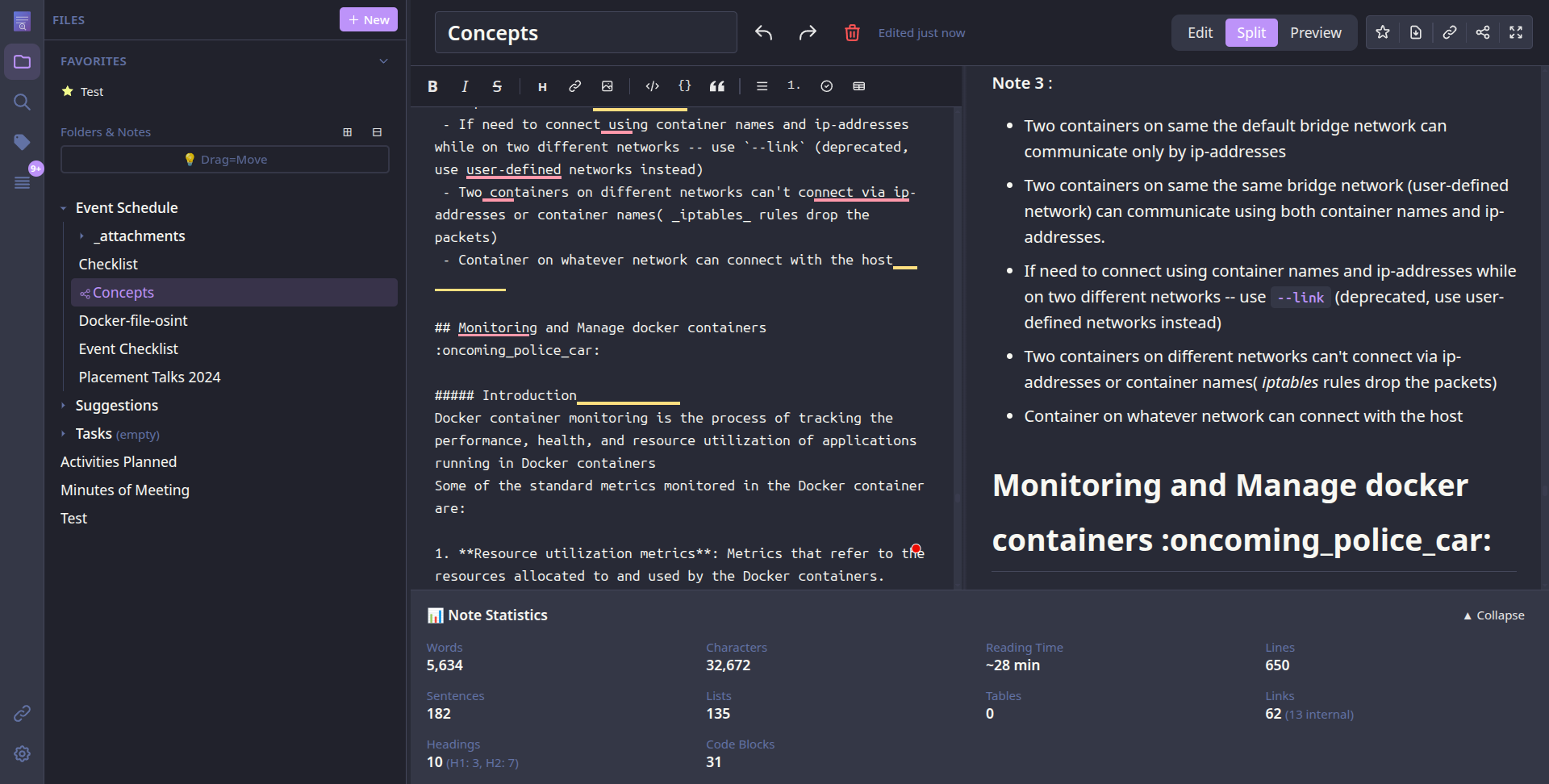
Task: Toggle bold formatting
Action: pyautogui.click(x=432, y=85)
